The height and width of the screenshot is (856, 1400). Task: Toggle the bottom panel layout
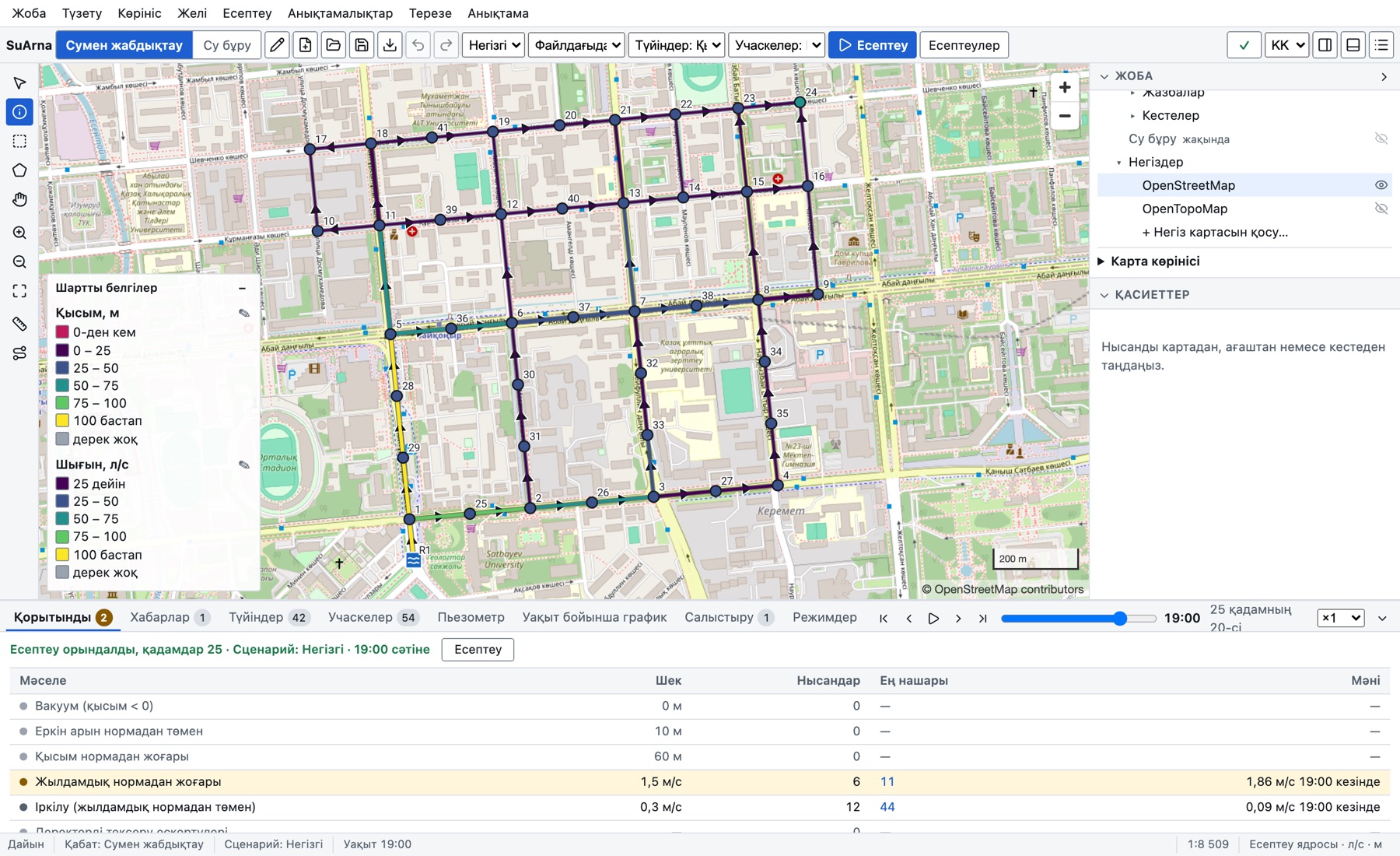1353,45
